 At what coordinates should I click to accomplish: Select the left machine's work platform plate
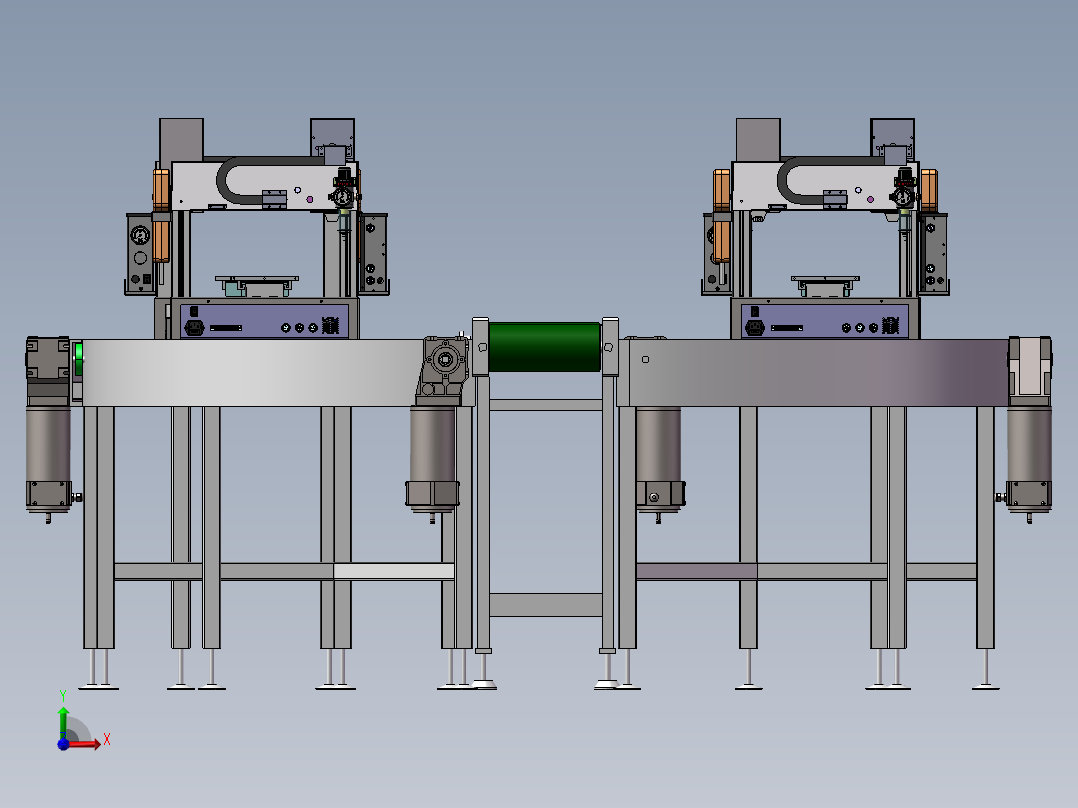(x=257, y=279)
